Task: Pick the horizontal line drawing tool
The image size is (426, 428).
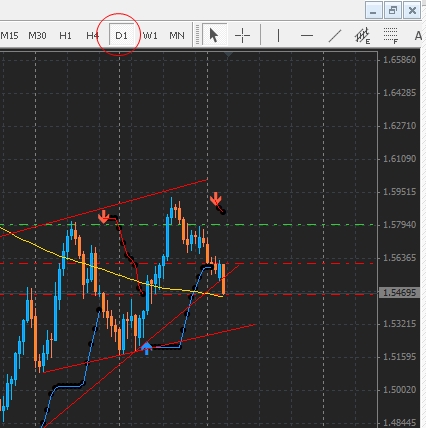Action: [x=307, y=35]
